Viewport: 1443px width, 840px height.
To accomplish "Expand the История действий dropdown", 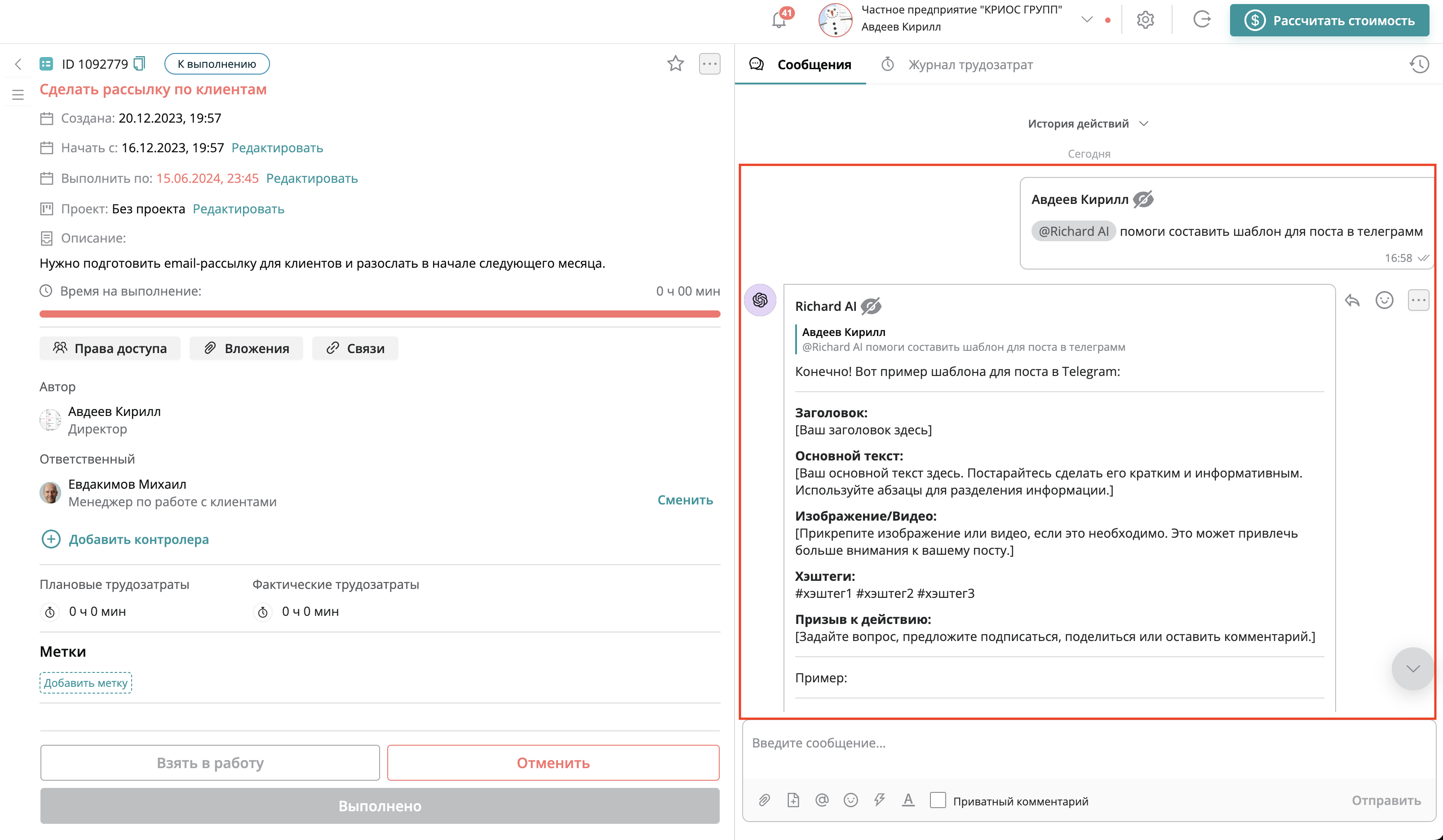I will [1087, 124].
